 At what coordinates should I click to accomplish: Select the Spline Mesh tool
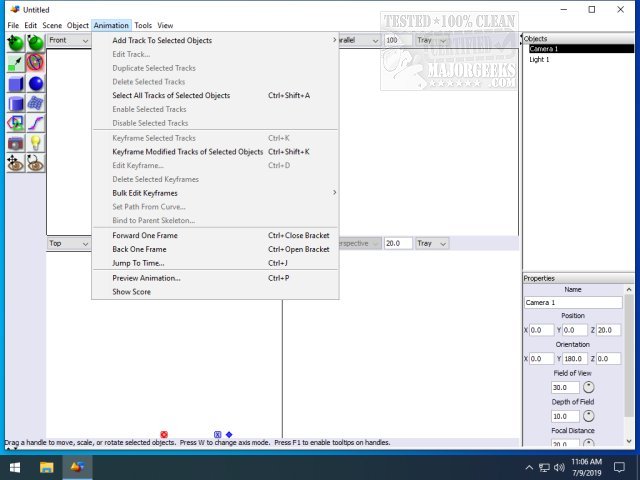(36, 103)
